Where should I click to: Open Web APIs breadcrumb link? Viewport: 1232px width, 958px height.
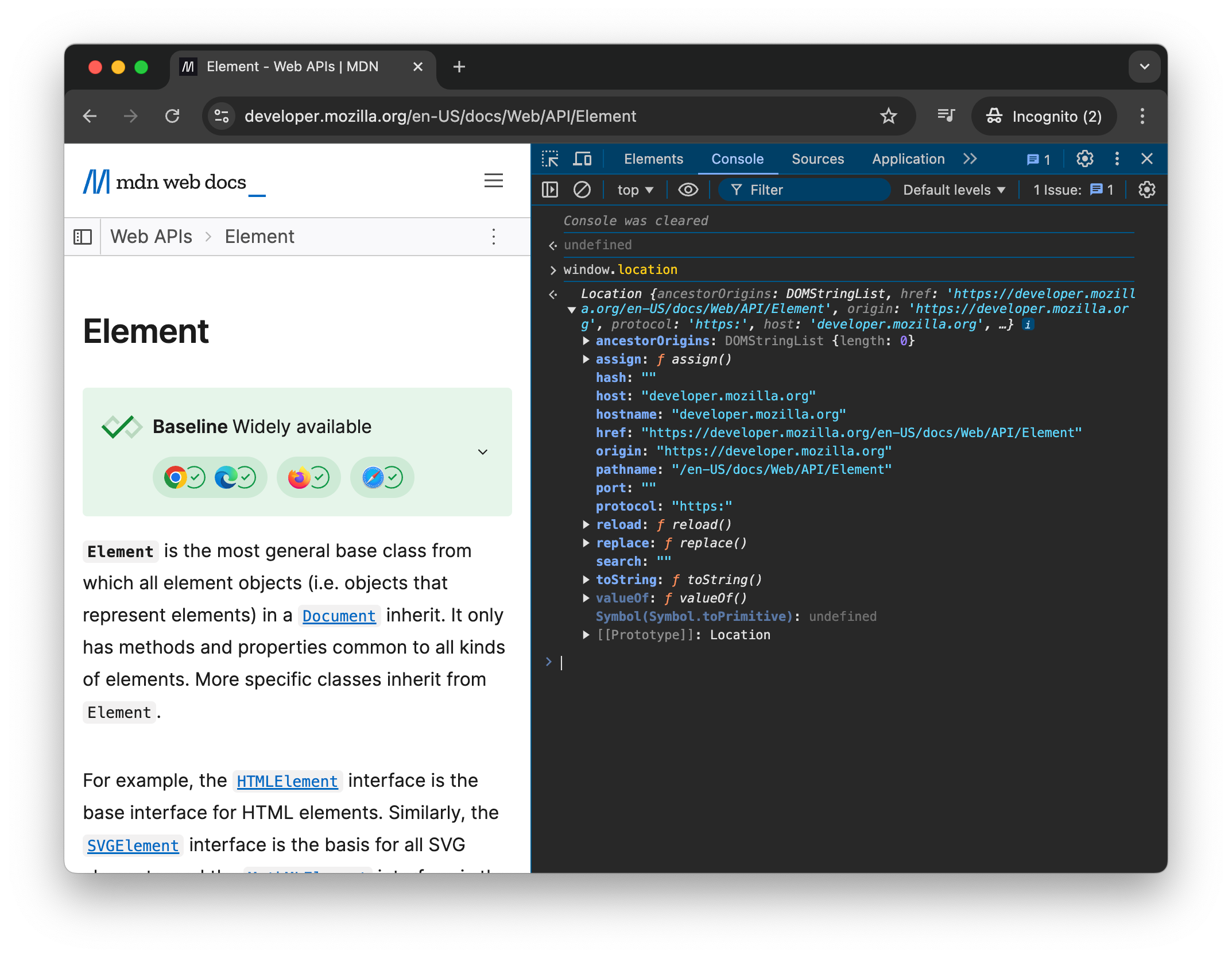[151, 237]
